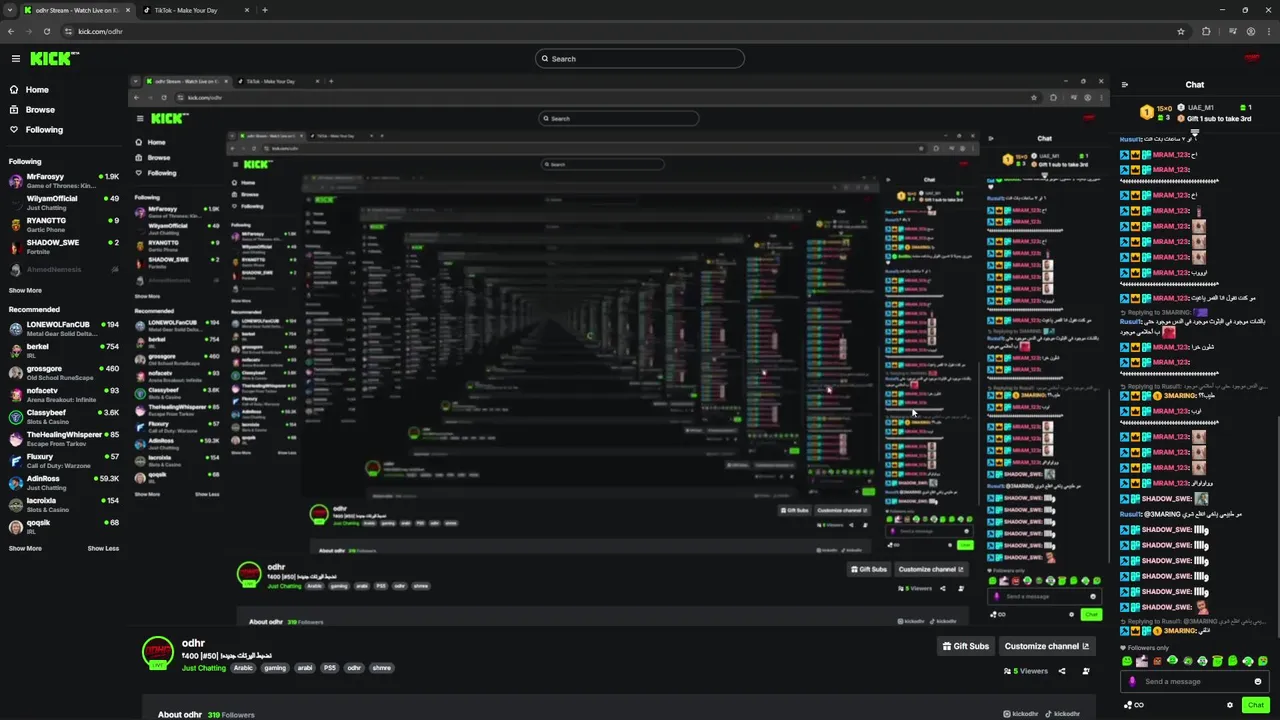Pick the last green emote in row
This screenshot has height=720, width=1280.
pyautogui.click(x=1263, y=661)
